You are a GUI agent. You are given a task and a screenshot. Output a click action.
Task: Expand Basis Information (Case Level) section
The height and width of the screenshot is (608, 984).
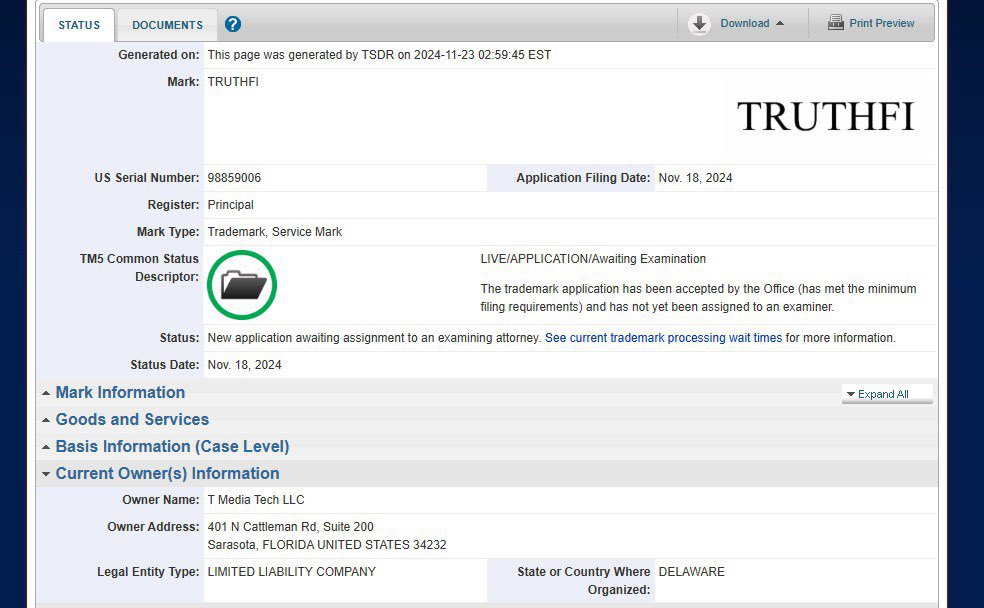173,446
